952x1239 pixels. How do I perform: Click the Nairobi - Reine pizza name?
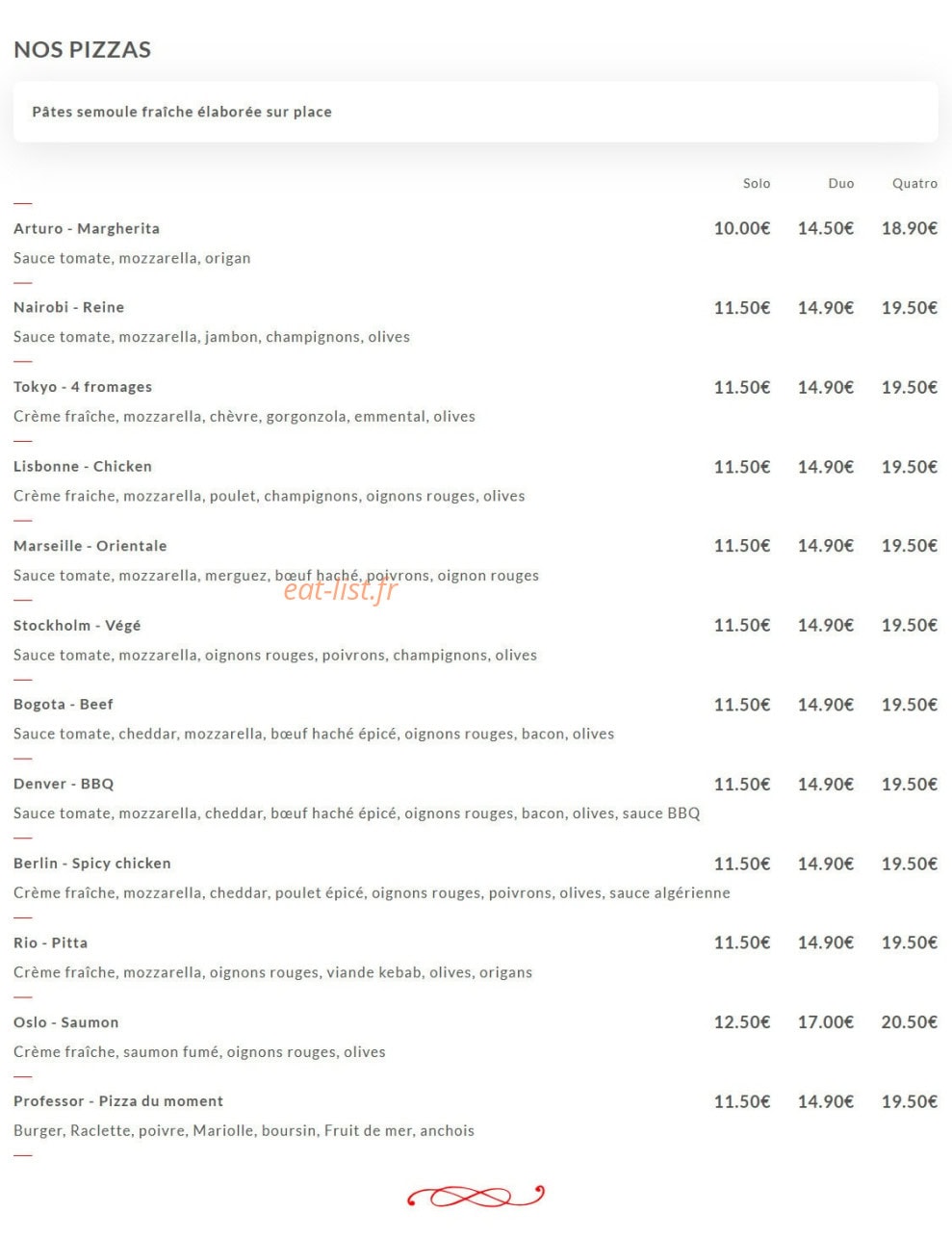click(69, 307)
